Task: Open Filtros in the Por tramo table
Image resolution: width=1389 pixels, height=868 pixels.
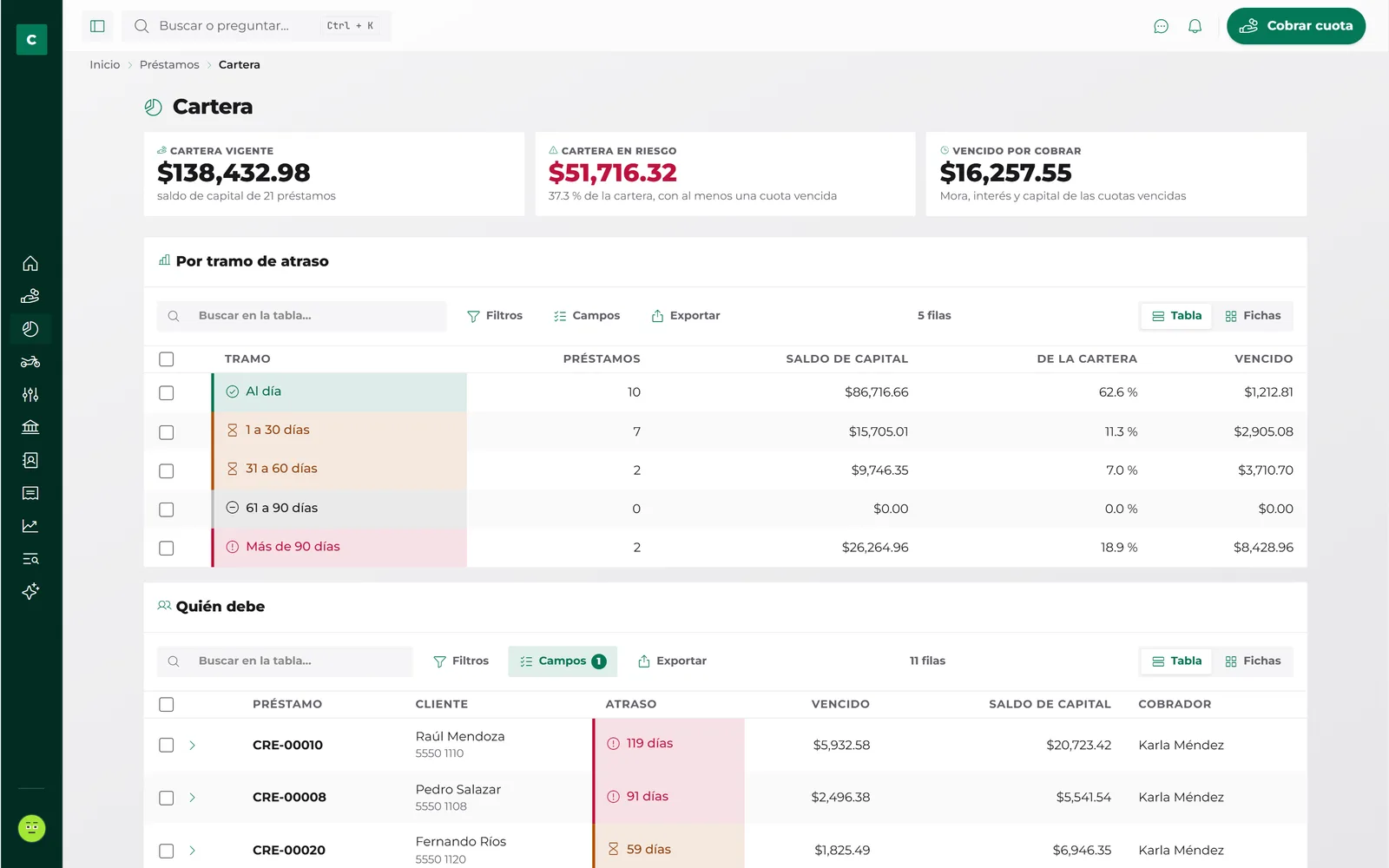Action: point(495,316)
